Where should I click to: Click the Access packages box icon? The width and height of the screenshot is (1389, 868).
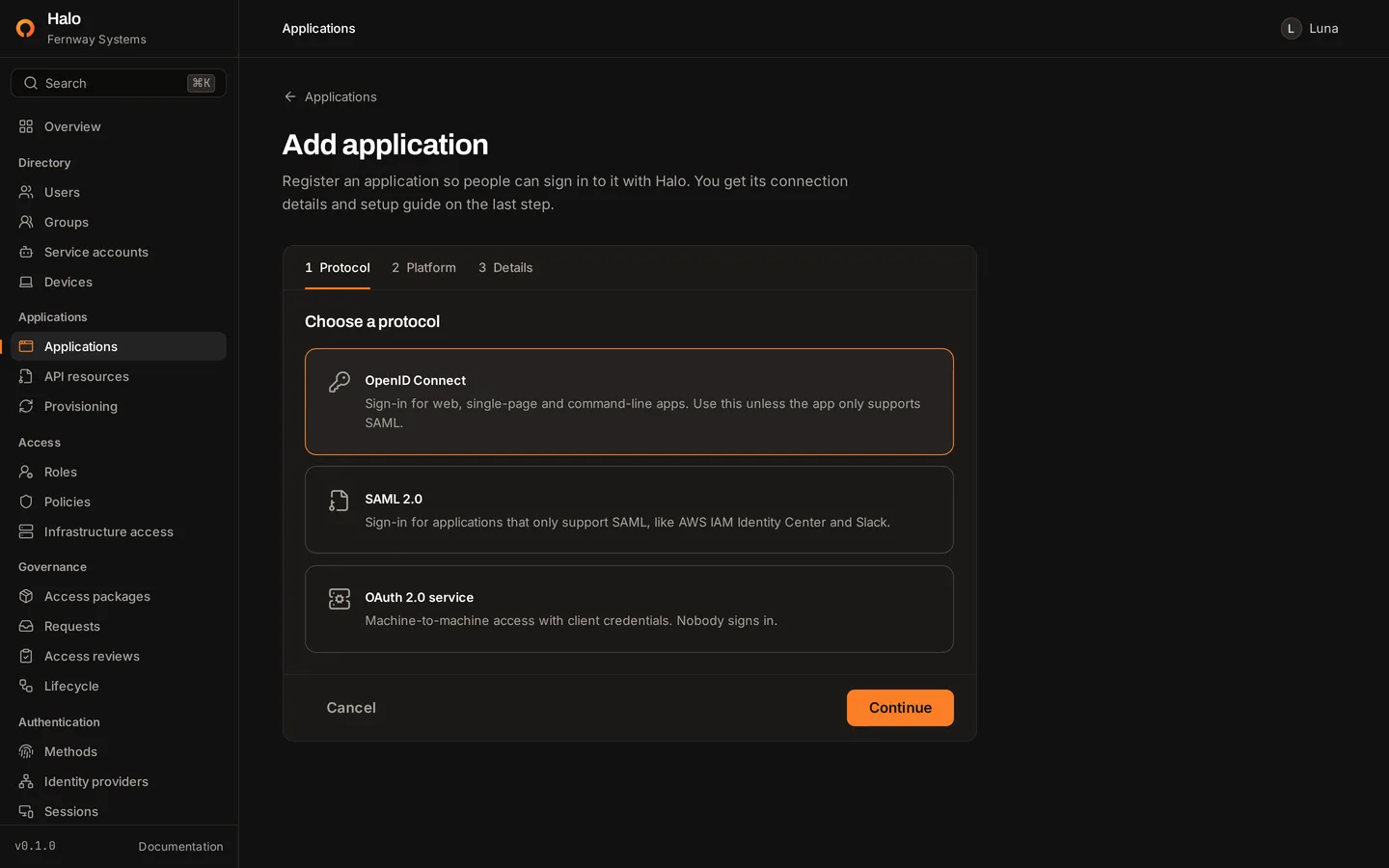[26, 596]
